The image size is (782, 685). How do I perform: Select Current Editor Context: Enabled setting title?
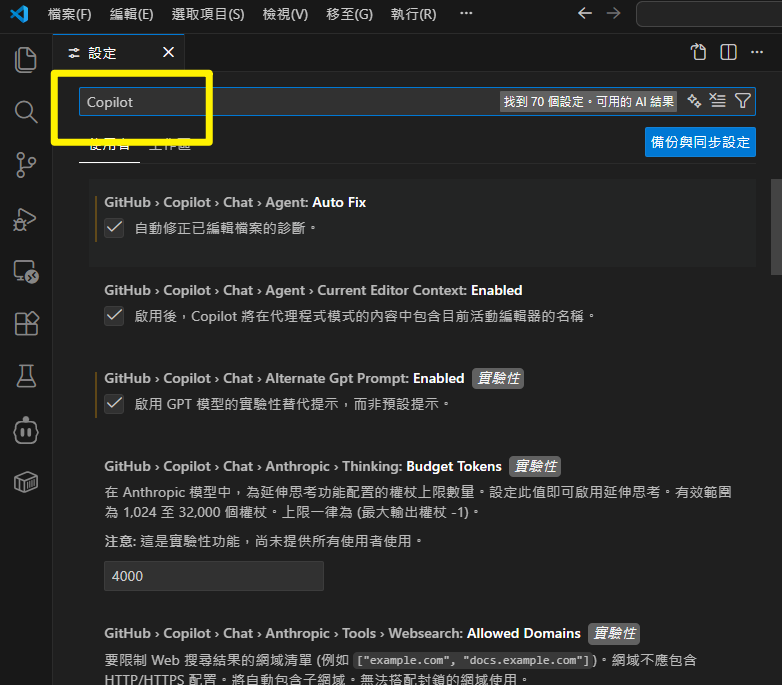[313, 290]
